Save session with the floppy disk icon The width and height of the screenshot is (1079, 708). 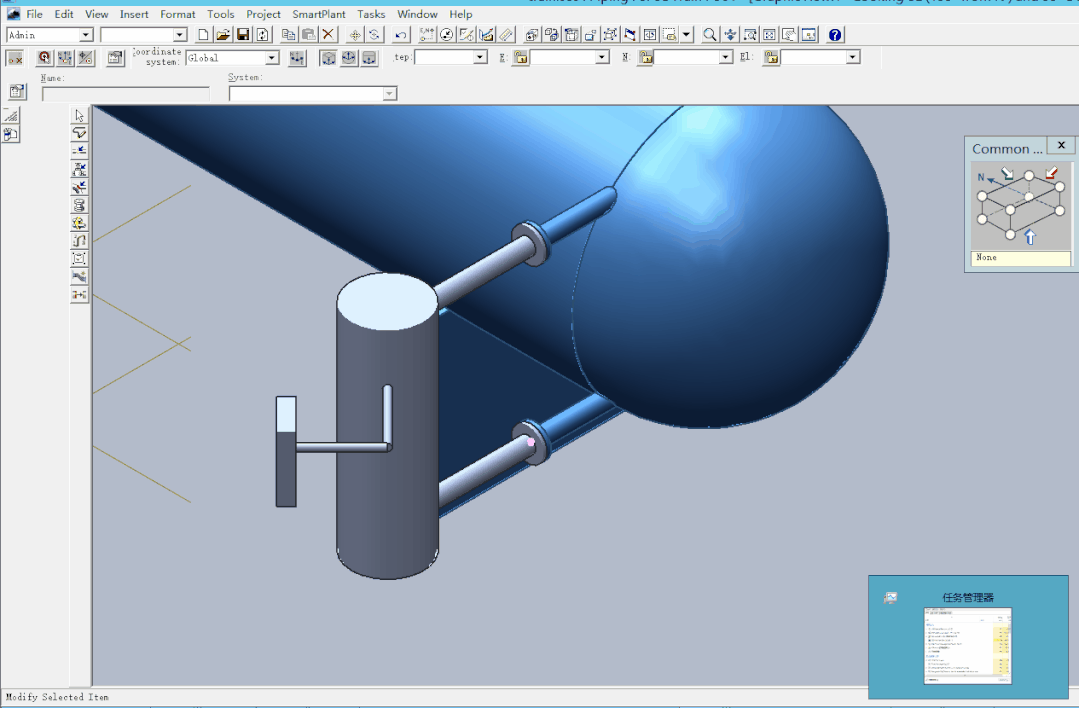click(x=243, y=34)
